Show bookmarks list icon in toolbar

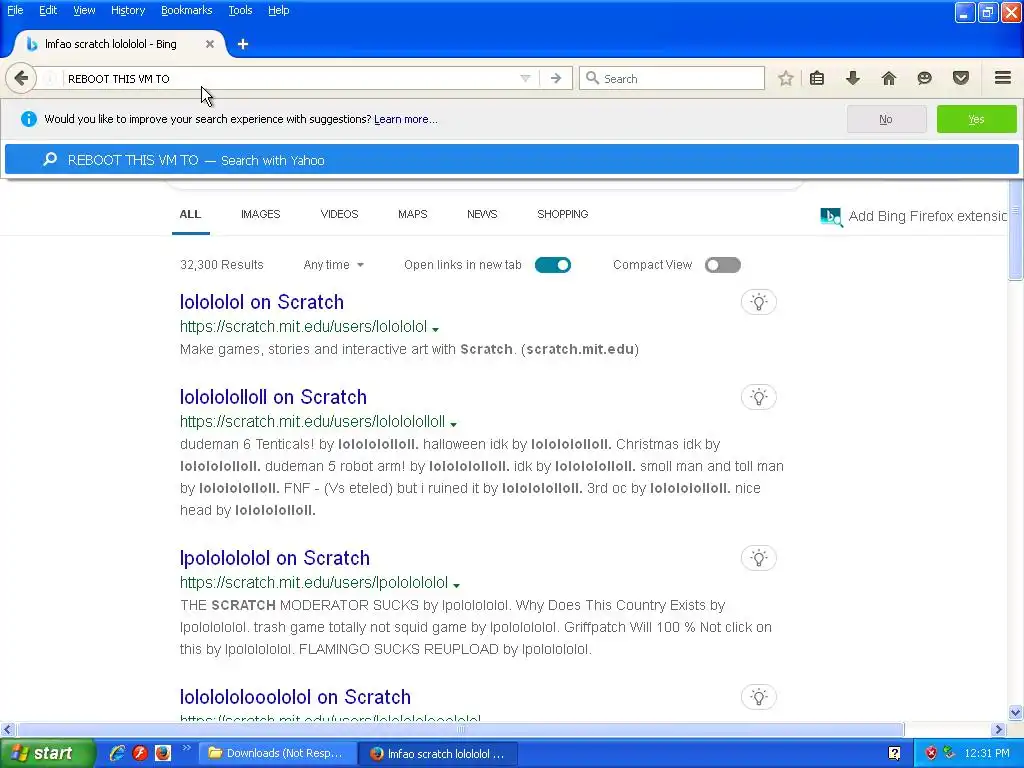[817, 78]
